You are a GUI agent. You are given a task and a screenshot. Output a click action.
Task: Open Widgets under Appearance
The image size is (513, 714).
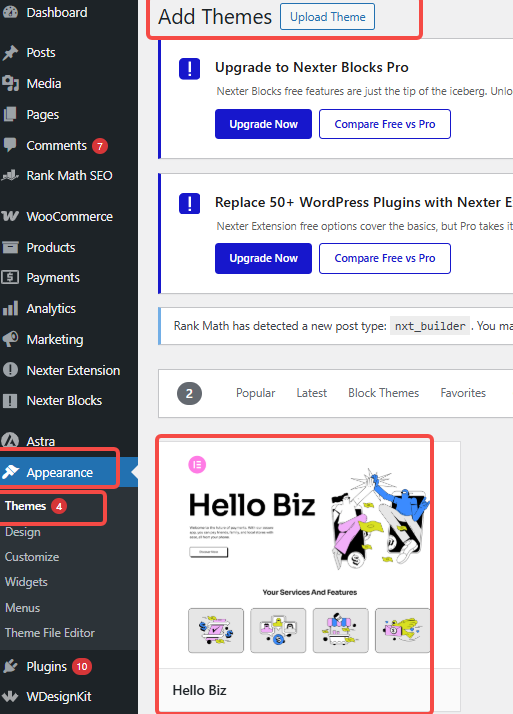point(26,581)
